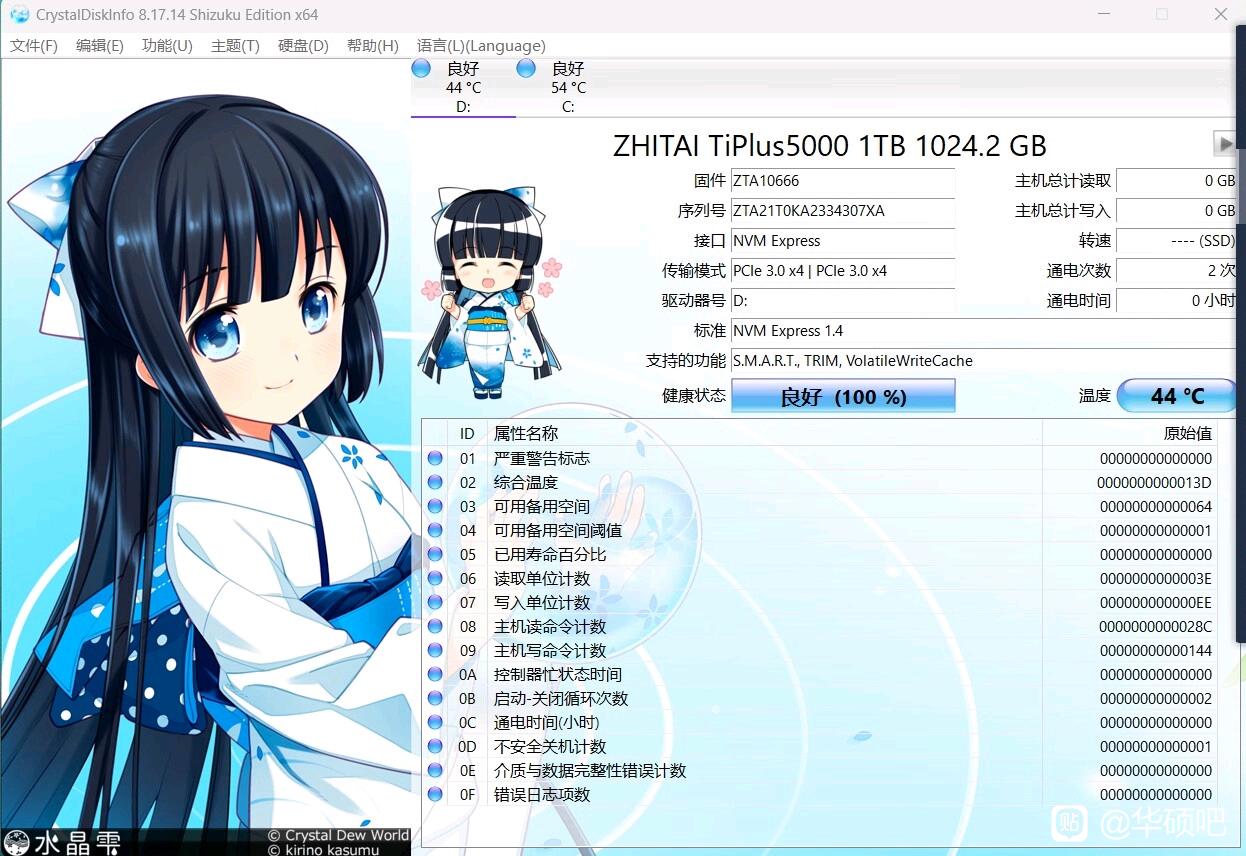Go to next disk with arrow button
1246x856 pixels.
click(1224, 143)
